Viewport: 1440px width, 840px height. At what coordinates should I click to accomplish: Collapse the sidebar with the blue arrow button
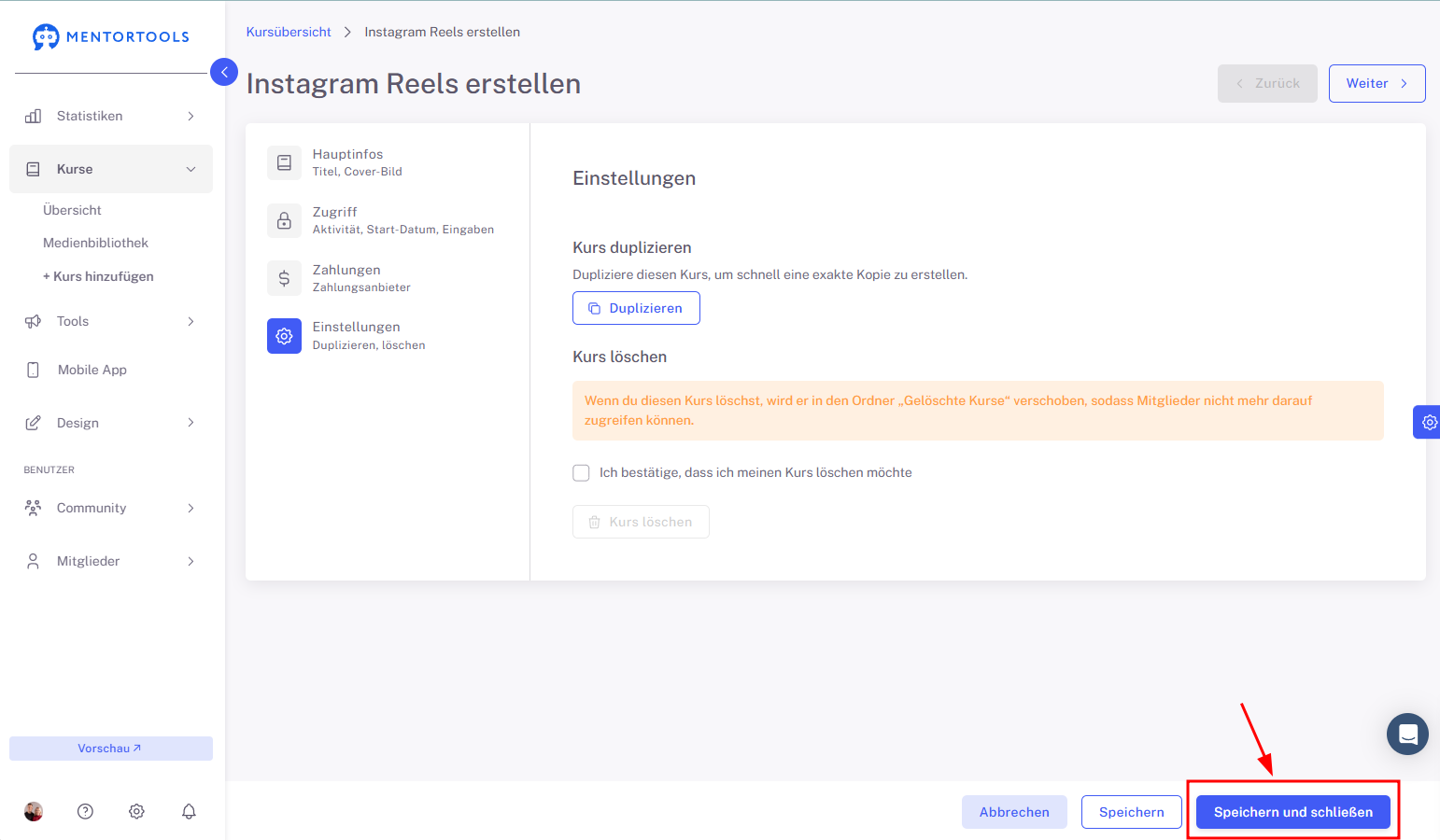tap(224, 72)
